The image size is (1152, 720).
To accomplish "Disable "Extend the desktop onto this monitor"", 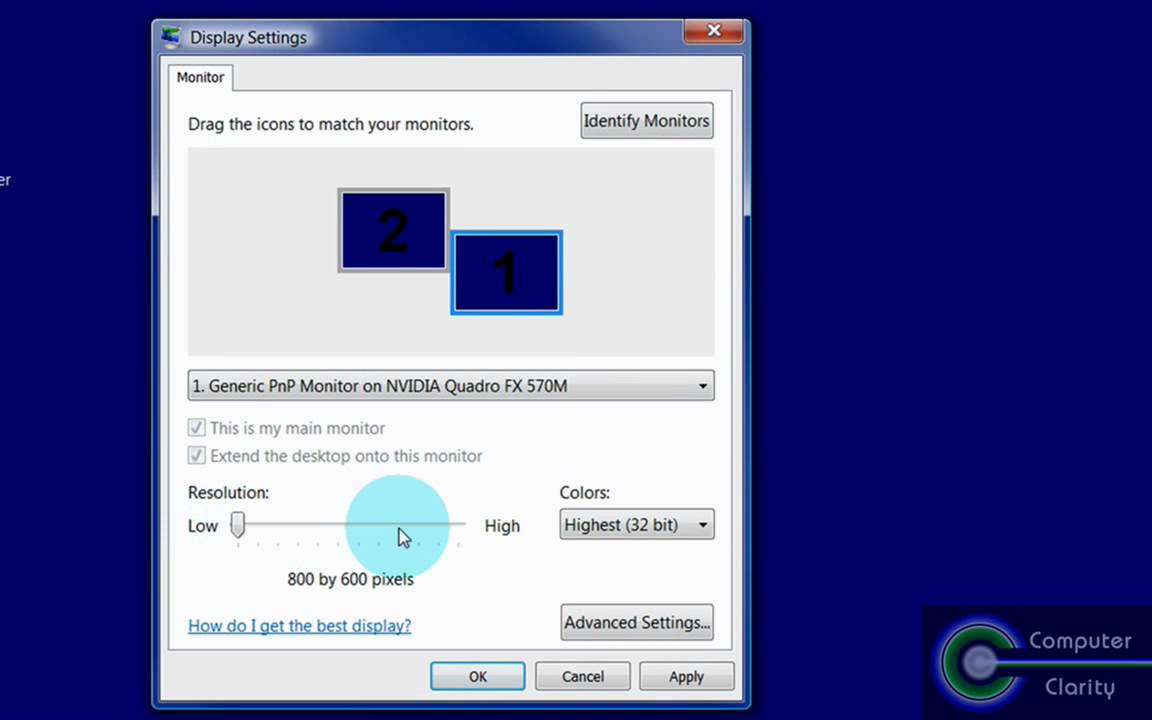I will [x=196, y=455].
